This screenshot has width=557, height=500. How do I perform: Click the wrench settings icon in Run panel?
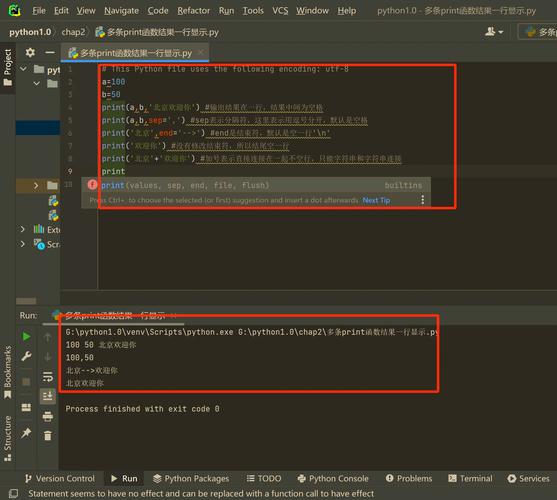tap(26, 356)
